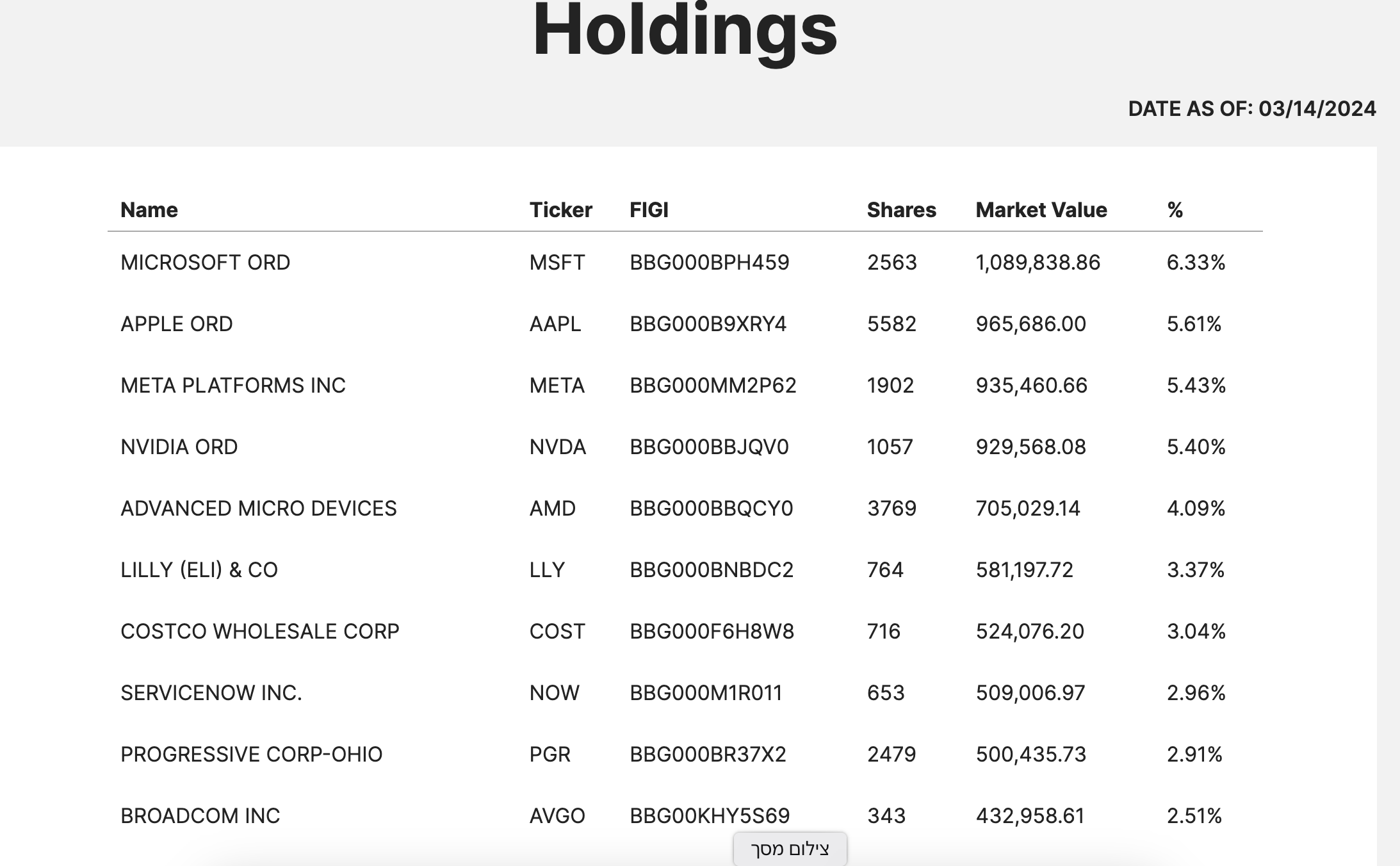Image resolution: width=1400 pixels, height=866 pixels.
Task: Click market value 524,076.20
Action: (x=1030, y=632)
